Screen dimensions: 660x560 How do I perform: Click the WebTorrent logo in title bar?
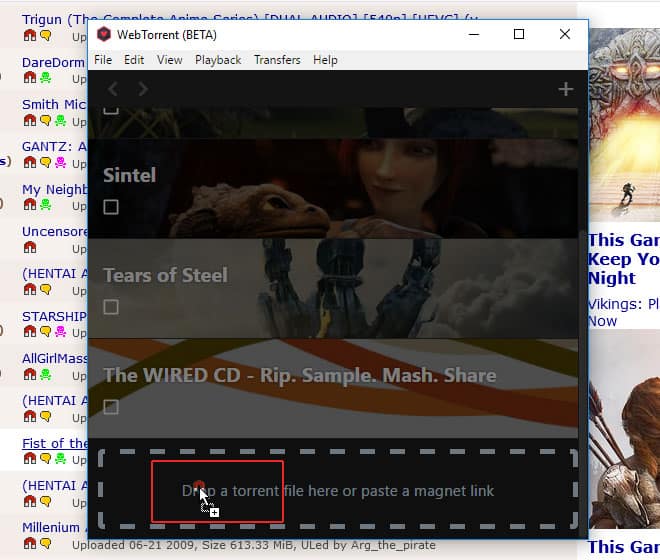pos(104,35)
